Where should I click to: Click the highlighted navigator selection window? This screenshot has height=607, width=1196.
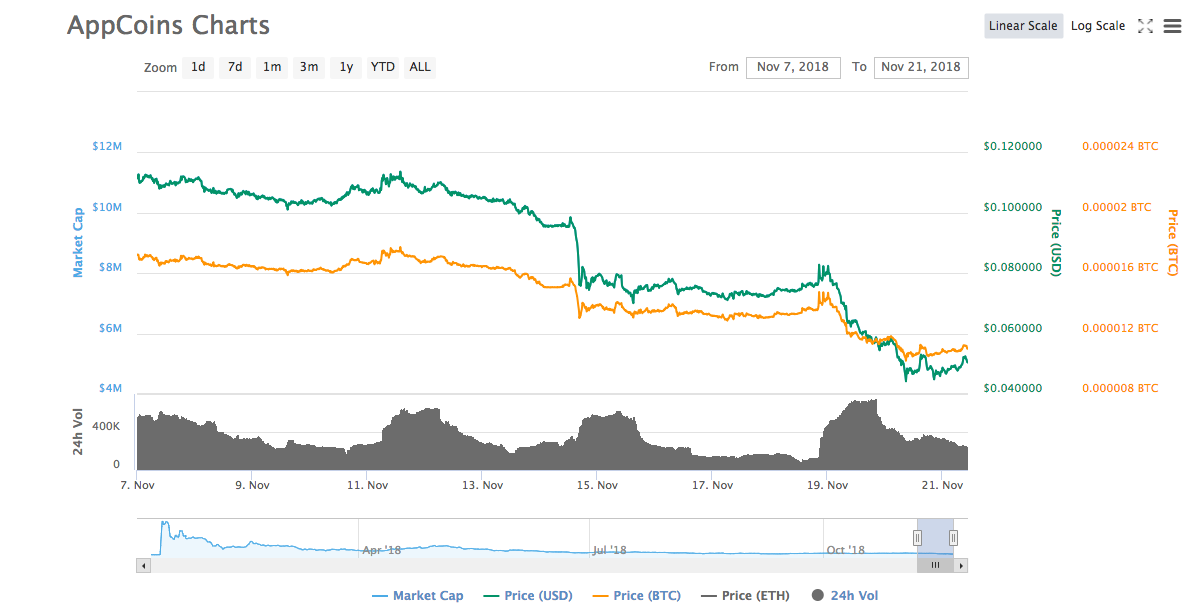(x=935, y=538)
